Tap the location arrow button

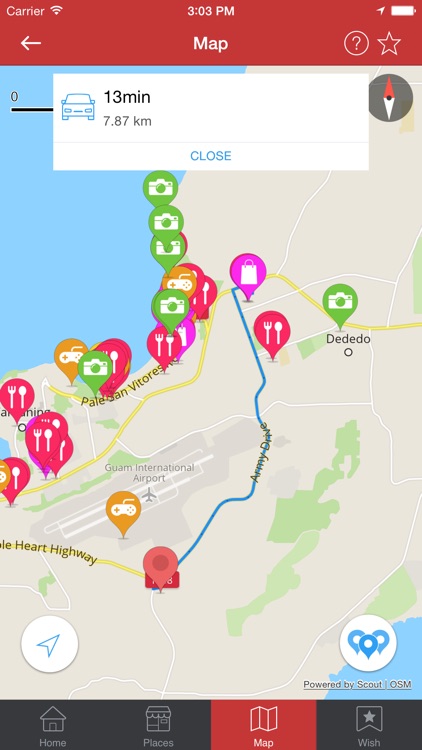click(50, 644)
